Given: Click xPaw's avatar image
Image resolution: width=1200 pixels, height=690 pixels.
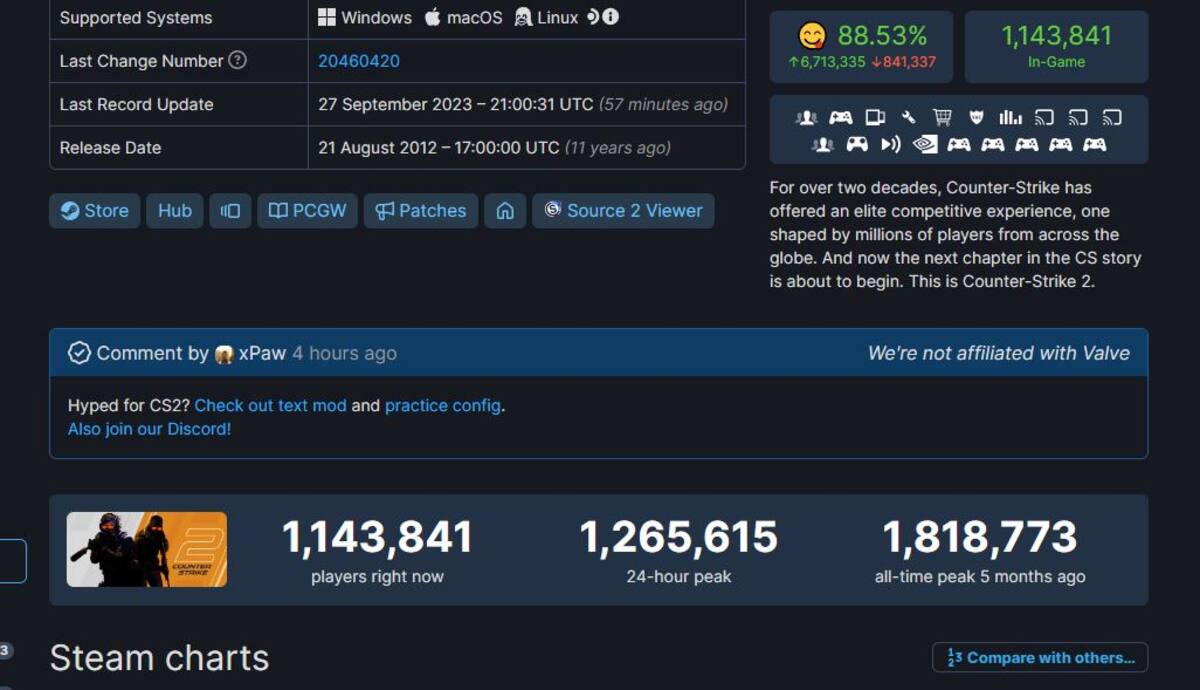Looking at the screenshot, I should 224,353.
